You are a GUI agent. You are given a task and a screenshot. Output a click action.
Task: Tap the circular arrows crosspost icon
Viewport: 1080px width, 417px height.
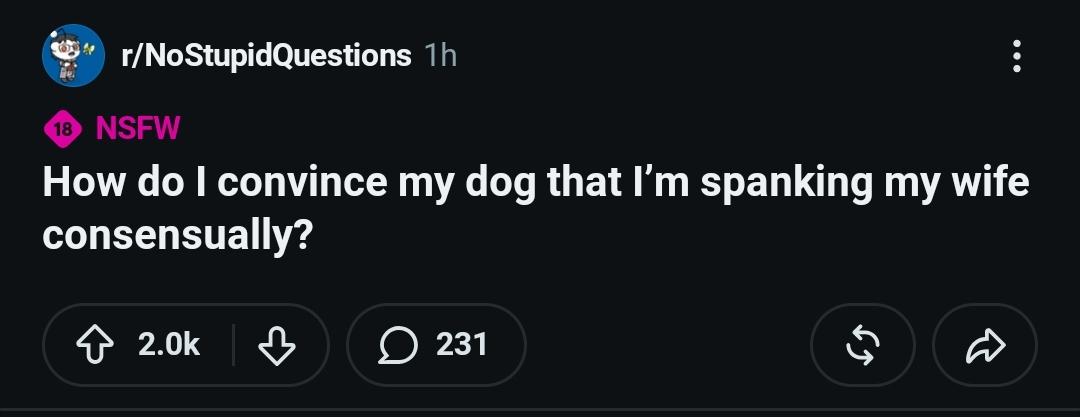[863, 345]
